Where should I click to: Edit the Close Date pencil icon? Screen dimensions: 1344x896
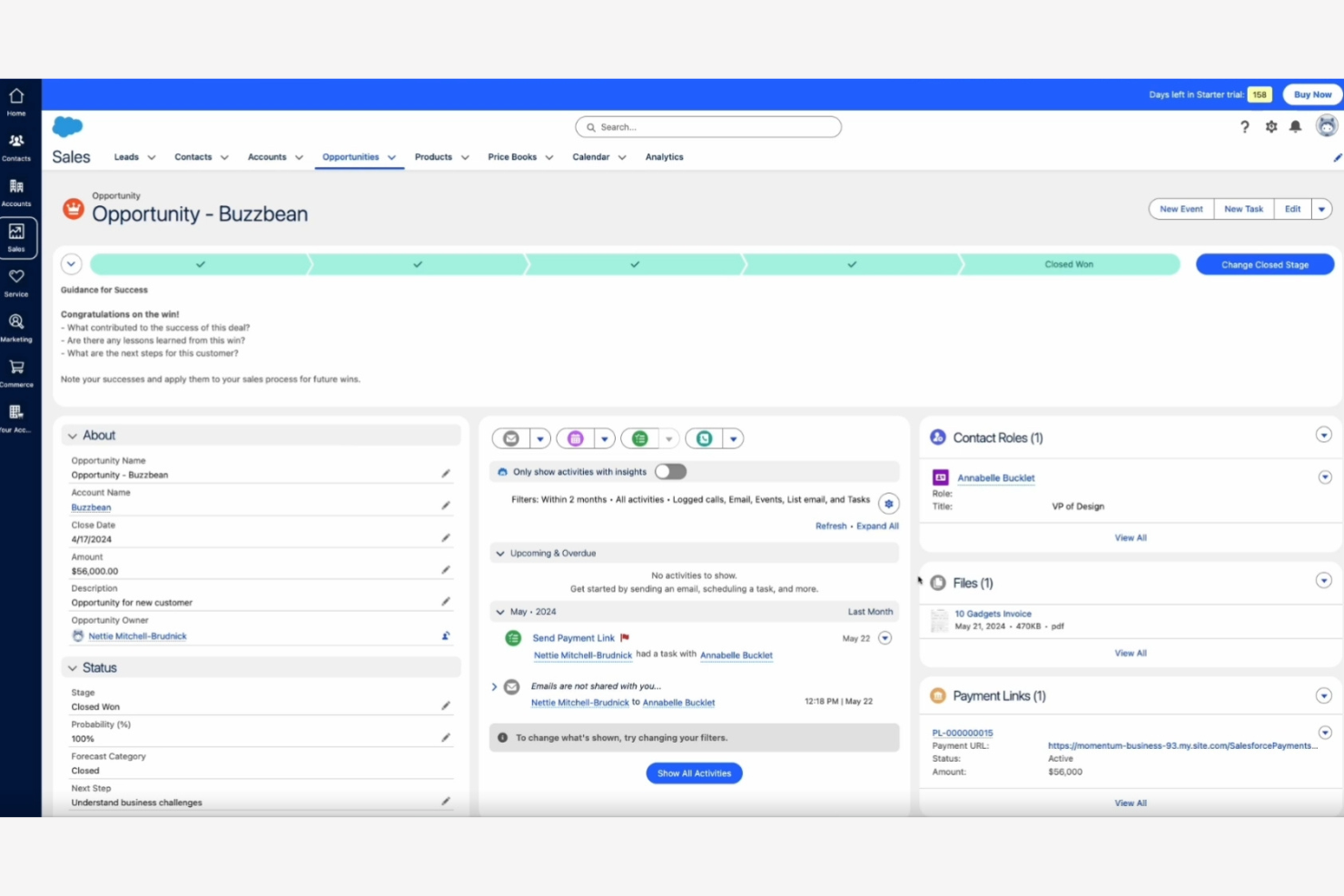(446, 537)
